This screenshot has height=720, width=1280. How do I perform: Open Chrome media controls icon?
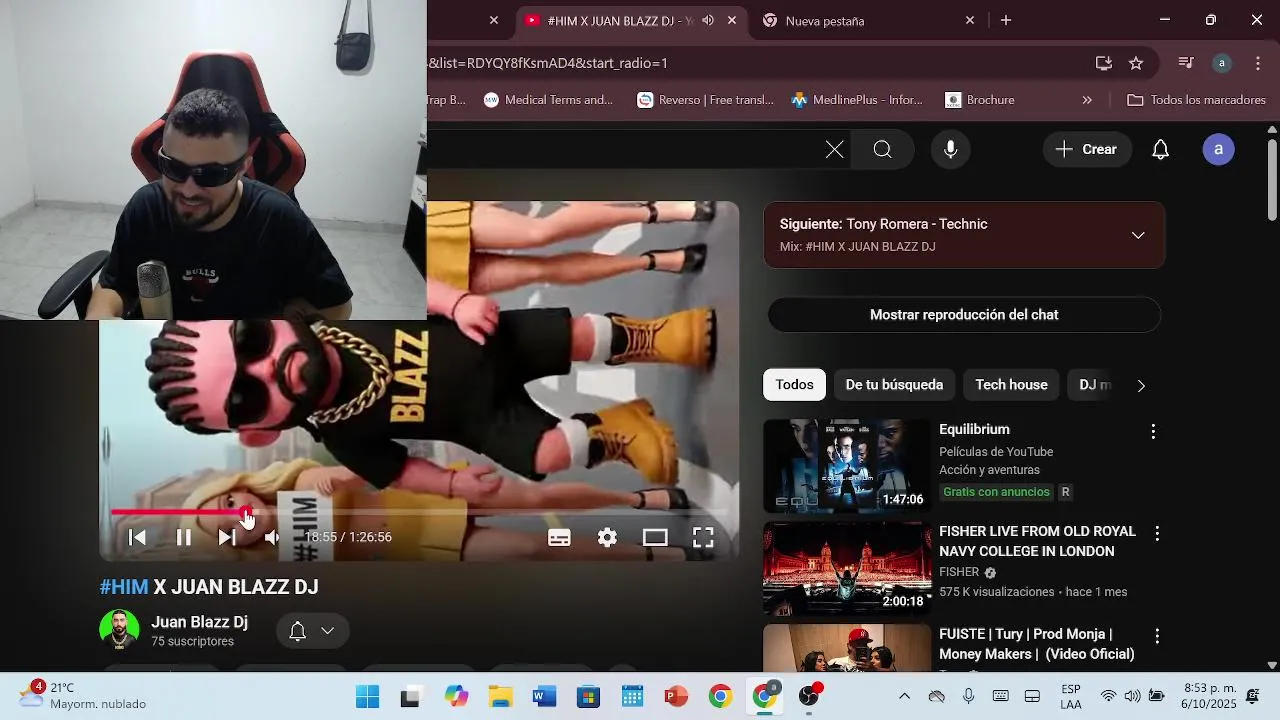1186,63
